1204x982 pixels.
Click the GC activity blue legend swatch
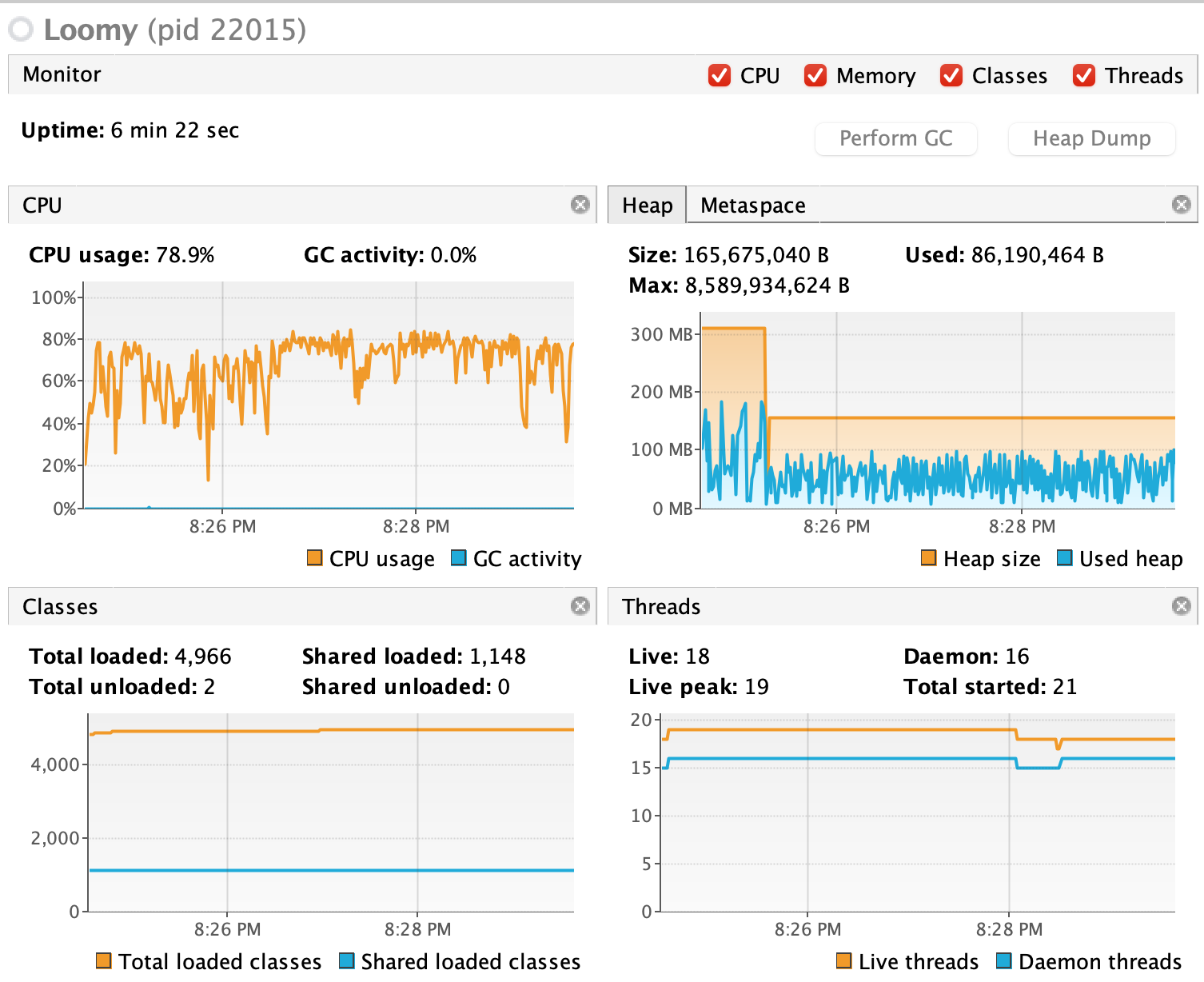459,557
